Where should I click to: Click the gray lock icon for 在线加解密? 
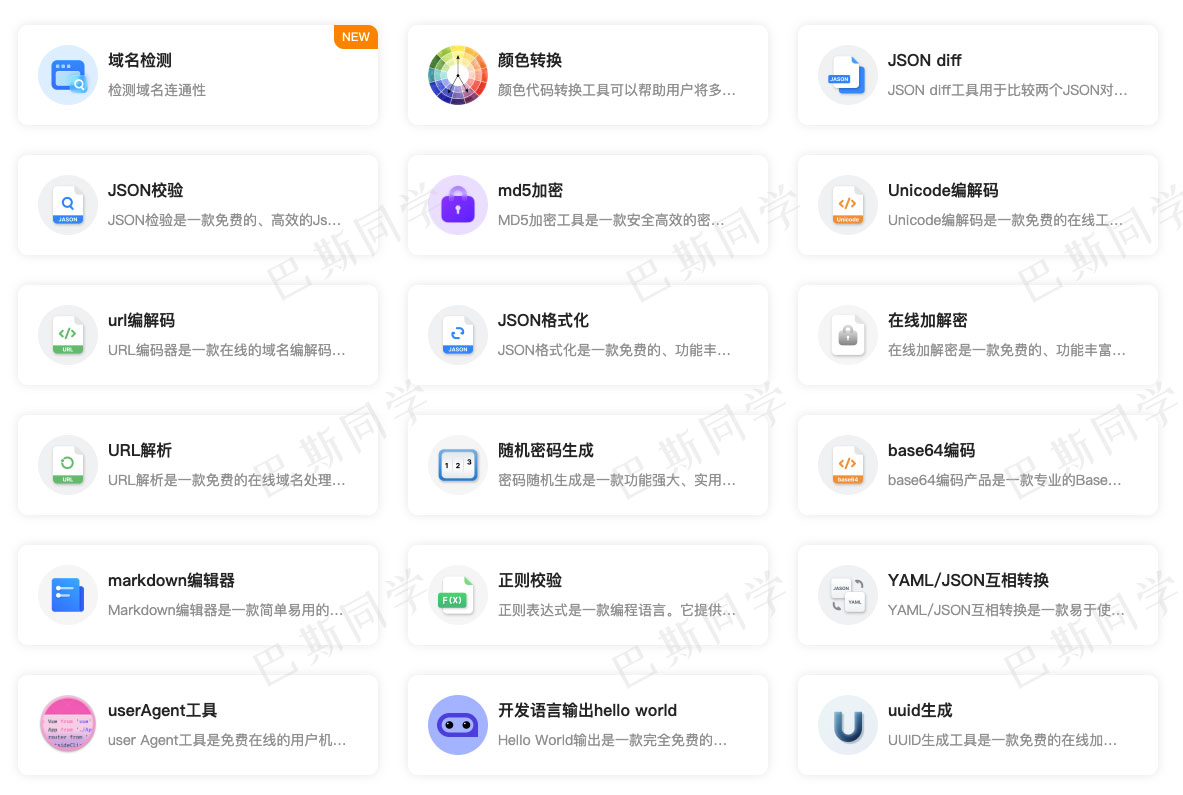848,335
